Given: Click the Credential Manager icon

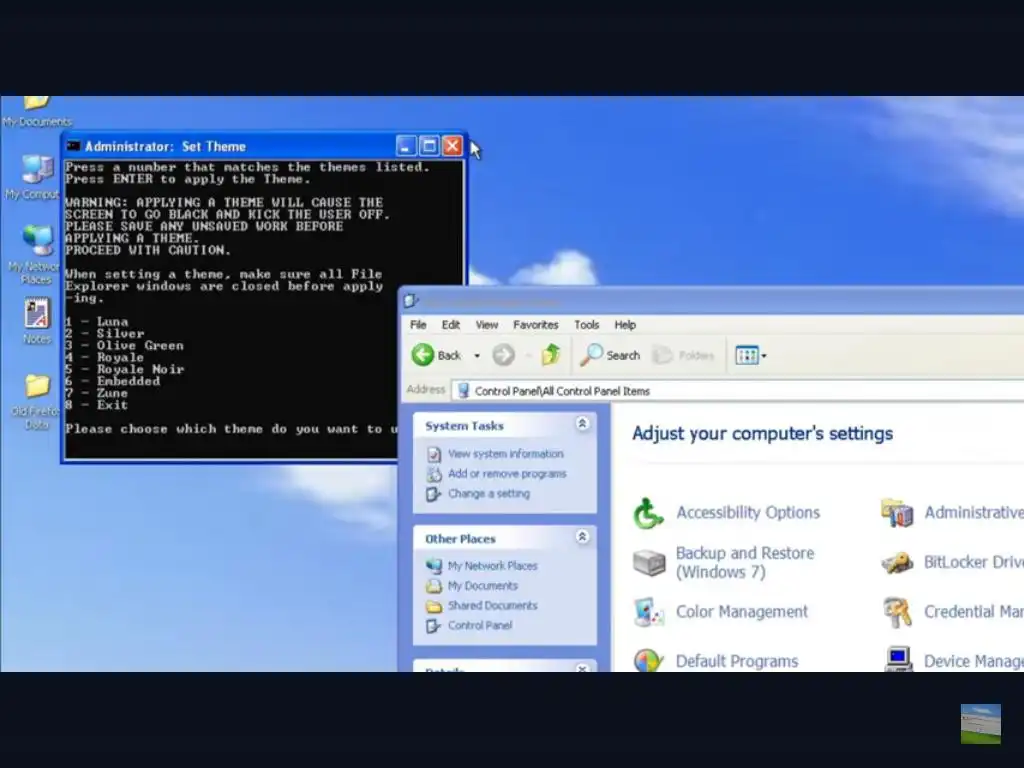Looking at the screenshot, I should tap(897, 612).
